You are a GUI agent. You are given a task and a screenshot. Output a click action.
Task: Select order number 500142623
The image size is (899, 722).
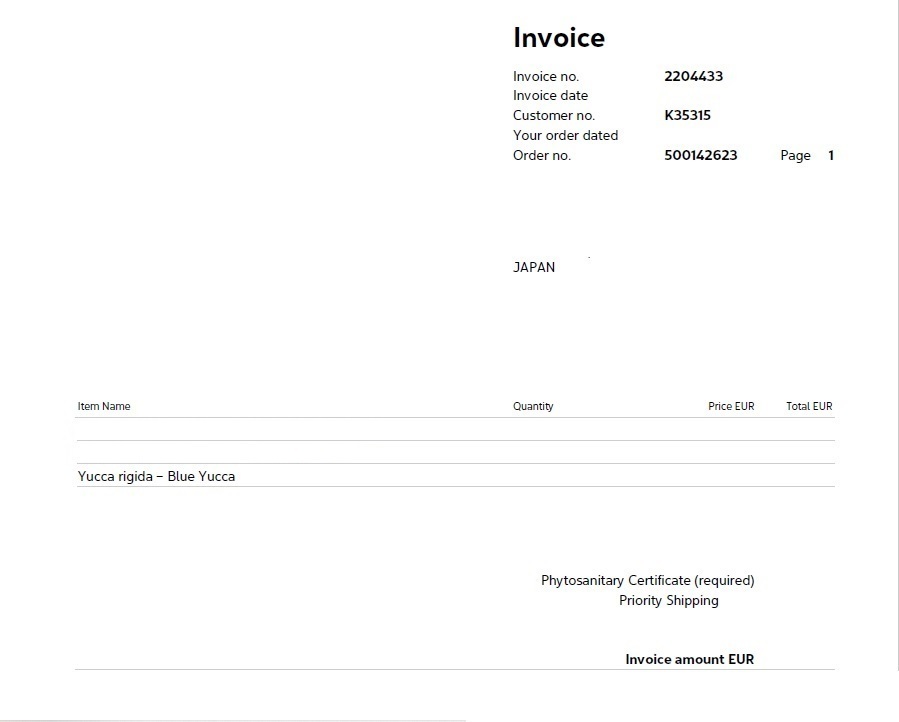701,155
